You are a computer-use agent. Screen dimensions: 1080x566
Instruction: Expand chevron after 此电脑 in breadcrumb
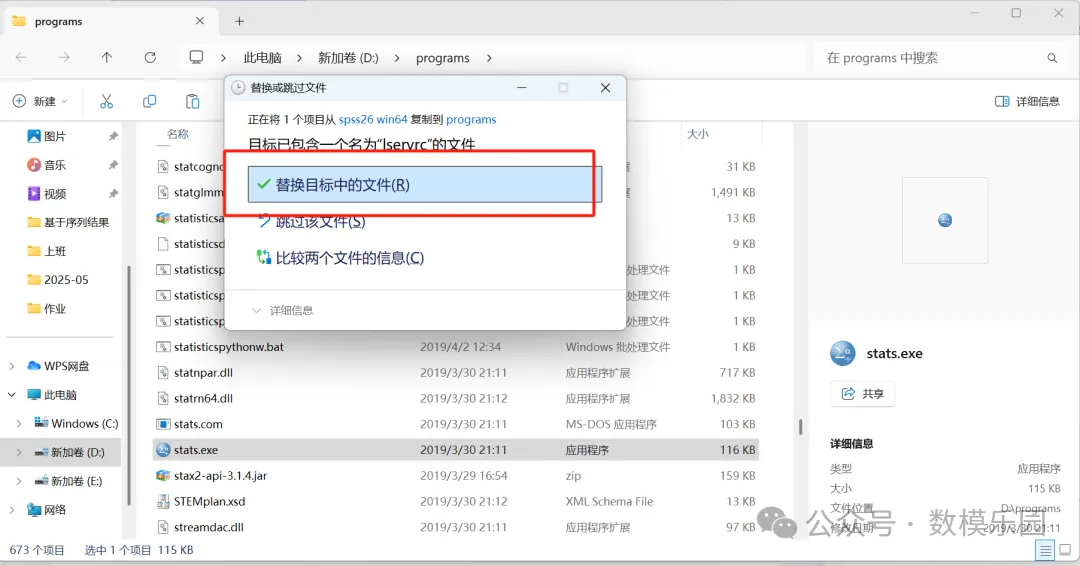click(300, 58)
